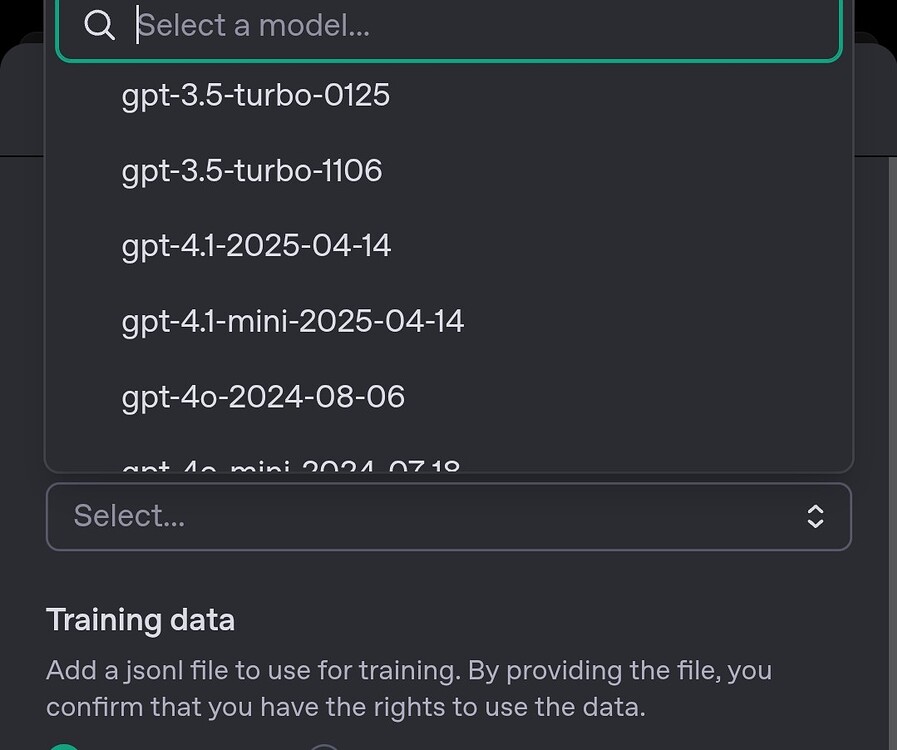
Task: Click the jsonl training instructions text
Action: (408, 688)
